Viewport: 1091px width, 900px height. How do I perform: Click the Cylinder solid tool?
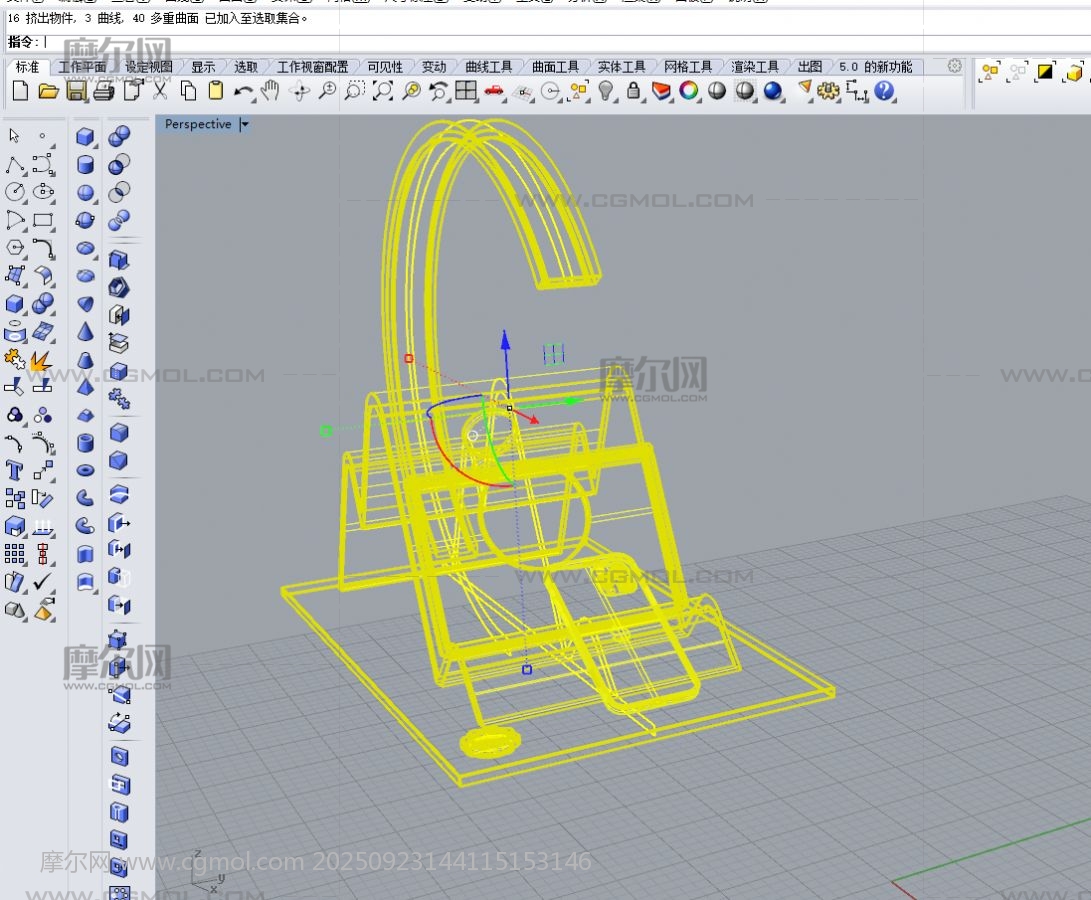tap(86, 164)
